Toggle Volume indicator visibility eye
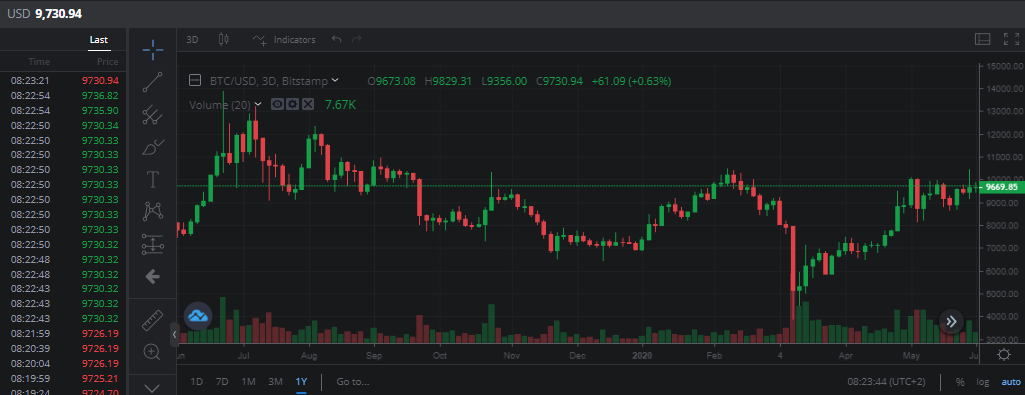 click(x=277, y=104)
